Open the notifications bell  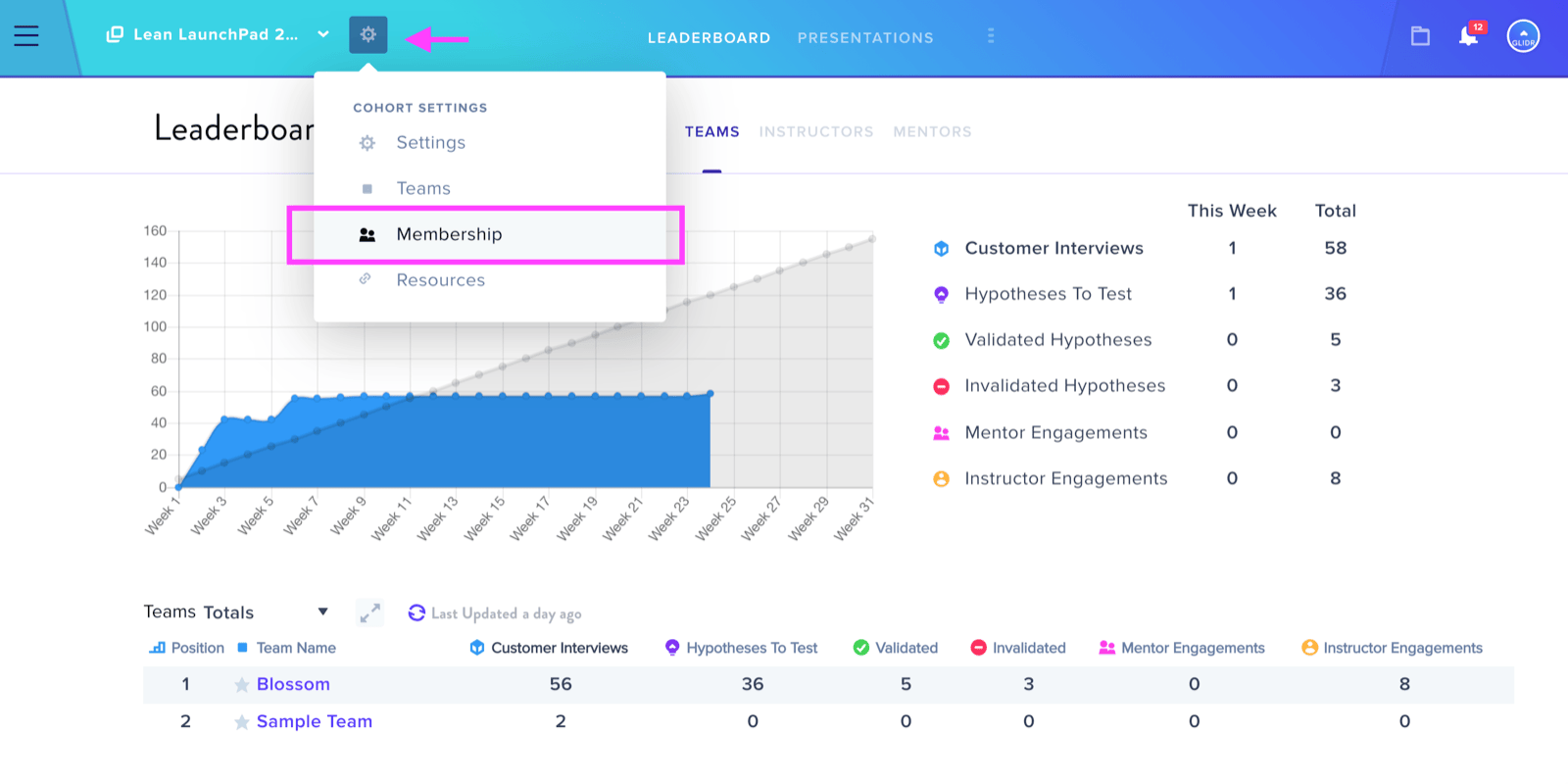pos(1468,36)
